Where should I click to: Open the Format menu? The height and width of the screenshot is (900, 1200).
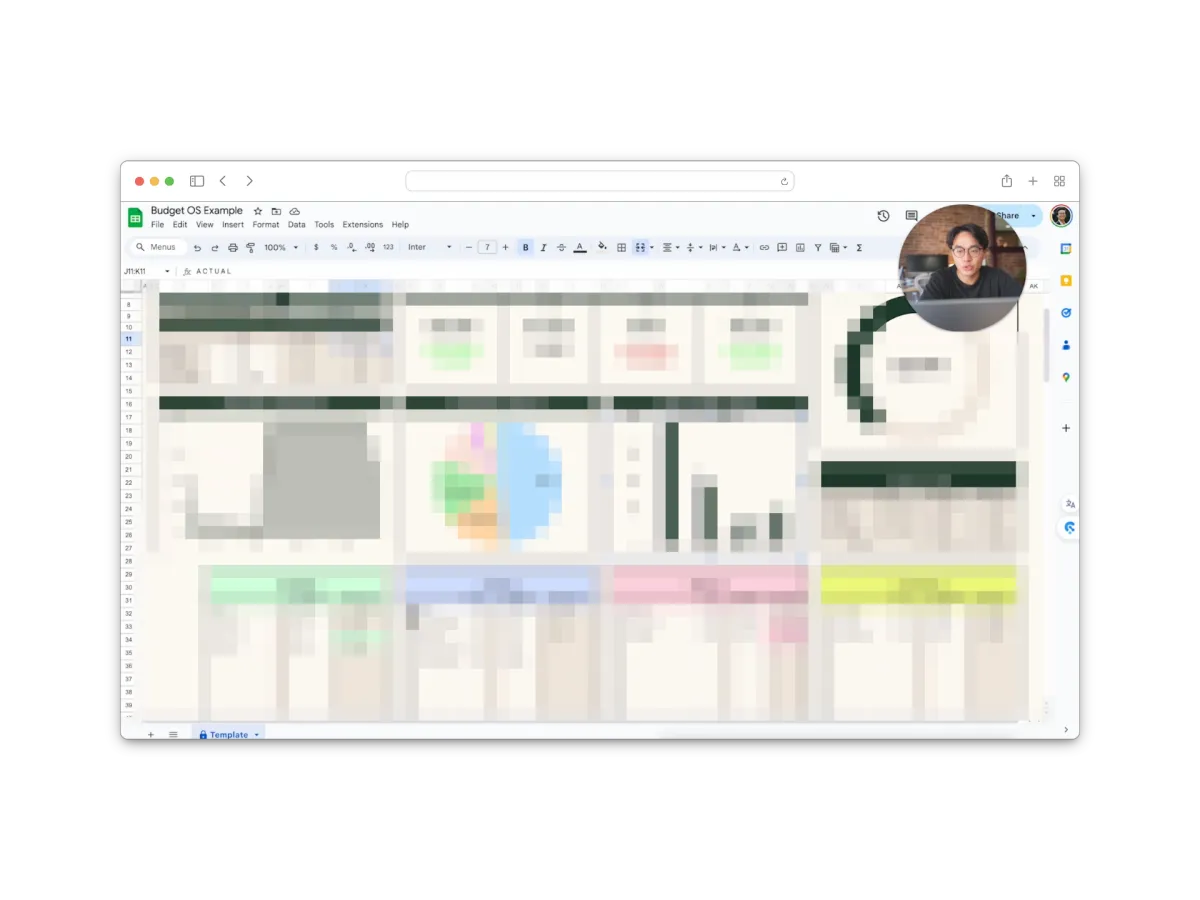pyautogui.click(x=266, y=225)
